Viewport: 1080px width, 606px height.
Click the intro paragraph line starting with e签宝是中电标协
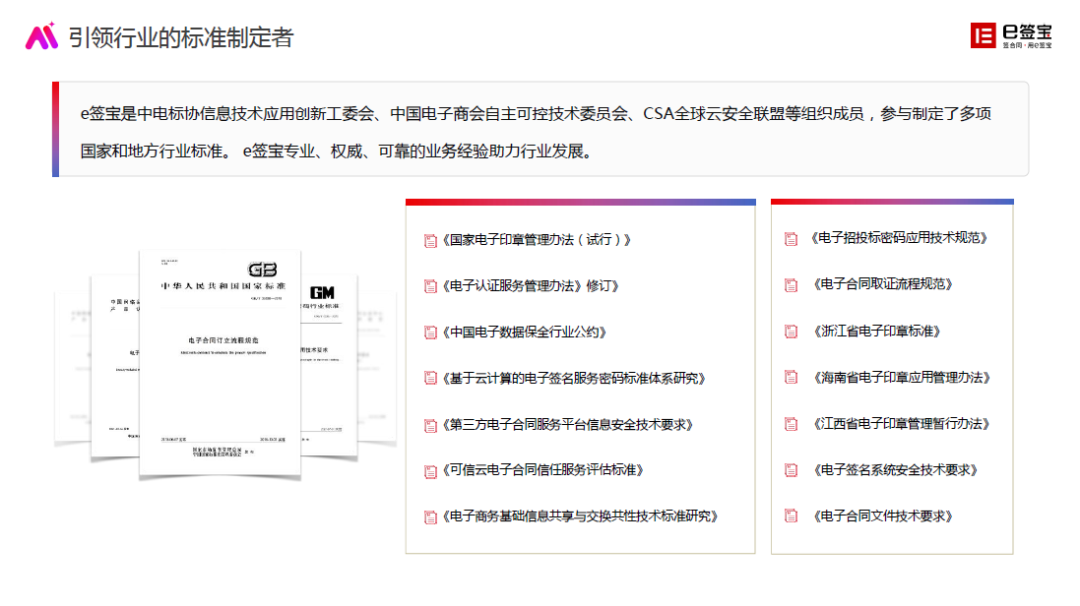click(x=535, y=114)
